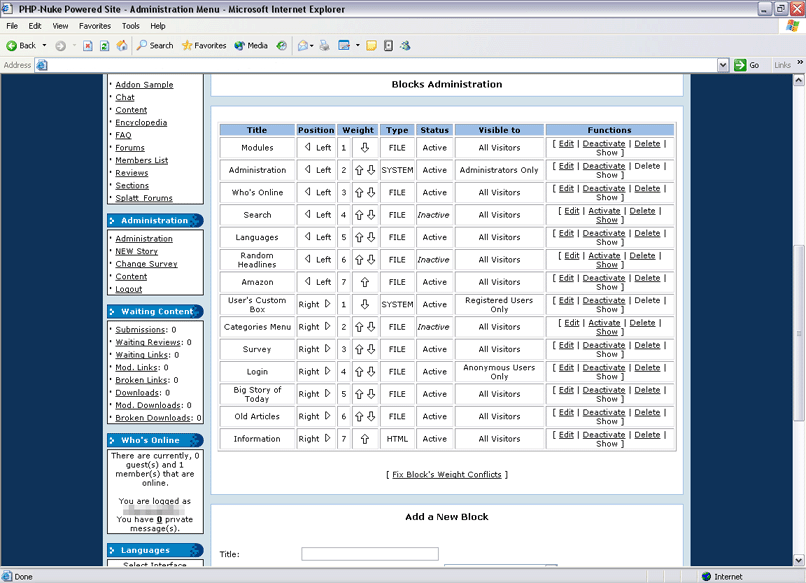Click the Go button next to address bar

click(x=747, y=65)
